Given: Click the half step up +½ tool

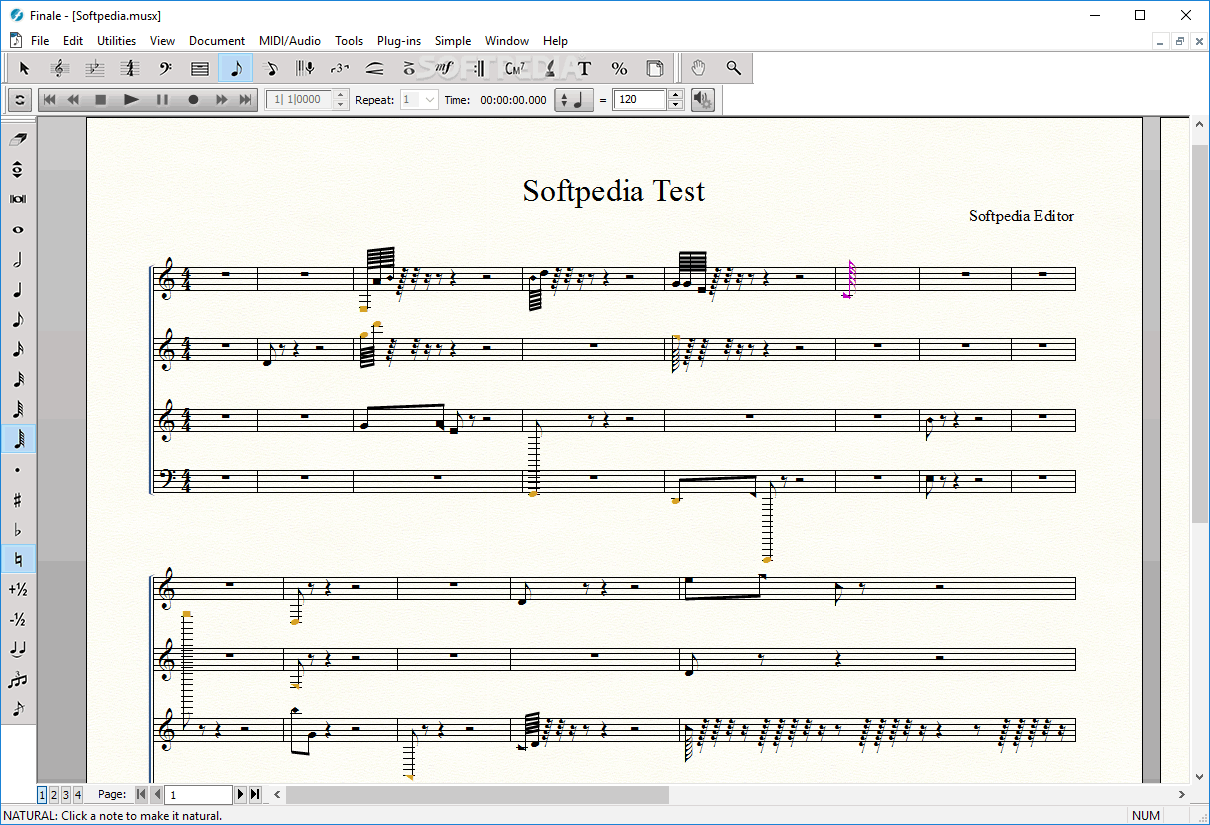Looking at the screenshot, I should pyautogui.click(x=18, y=589).
